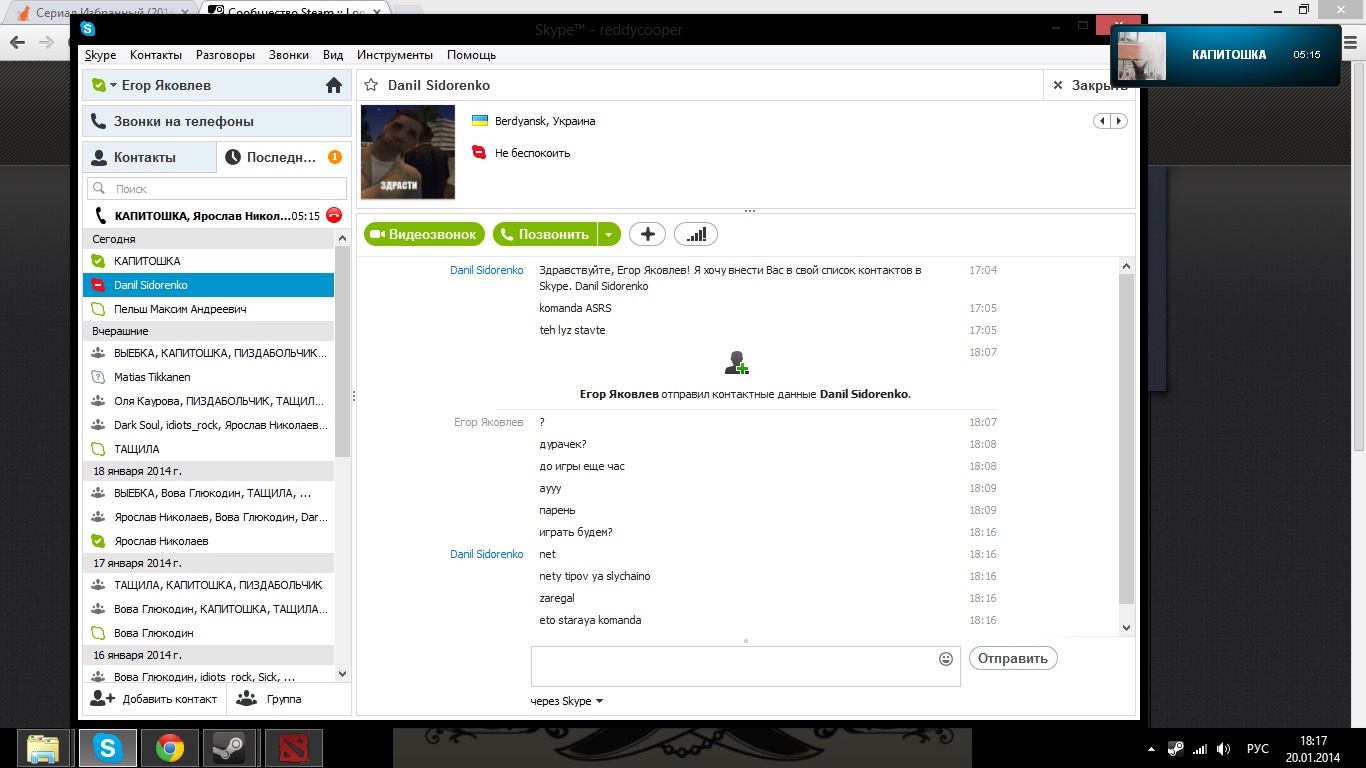The height and width of the screenshot is (768, 1366).
Task: Click the Skype logo in window title bar
Action: (x=88, y=29)
